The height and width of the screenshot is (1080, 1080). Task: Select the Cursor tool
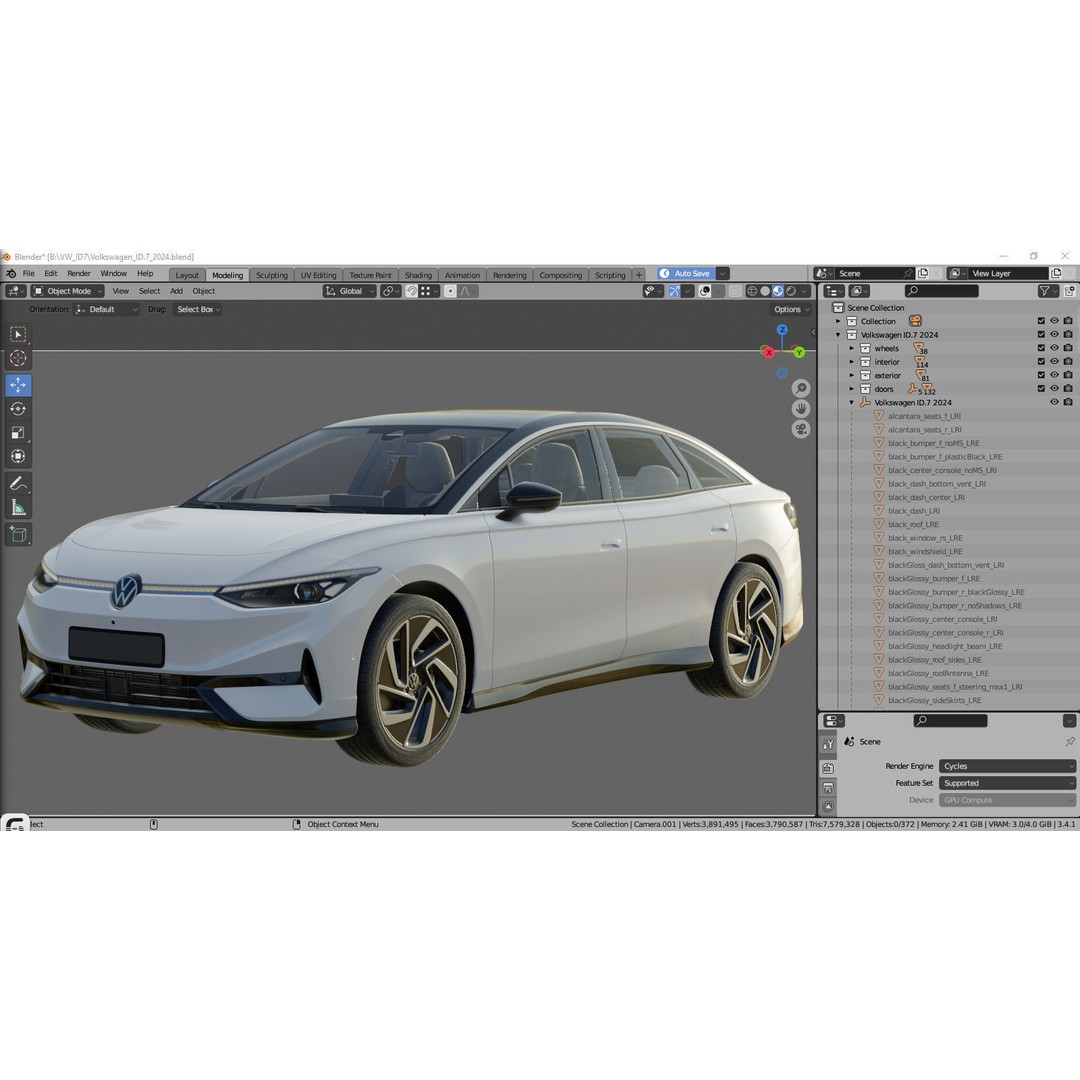tap(18, 358)
